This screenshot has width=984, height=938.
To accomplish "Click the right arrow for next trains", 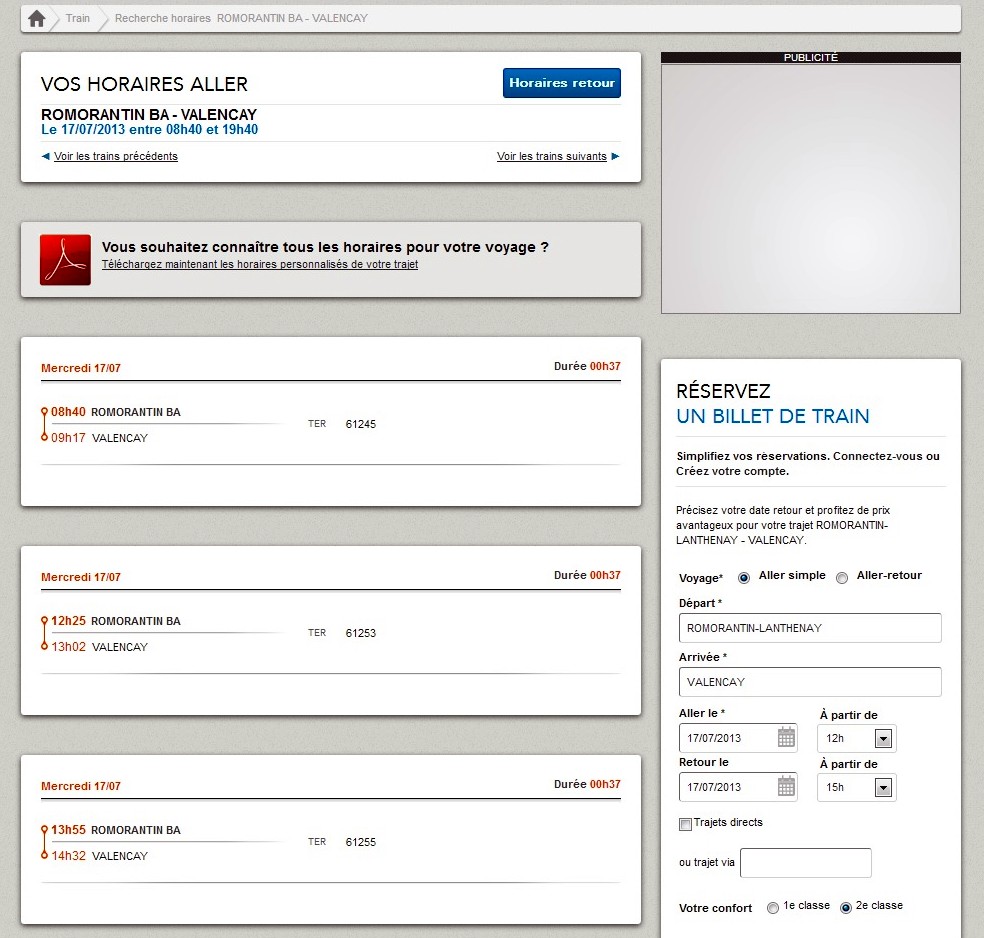I will [x=616, y=156].
